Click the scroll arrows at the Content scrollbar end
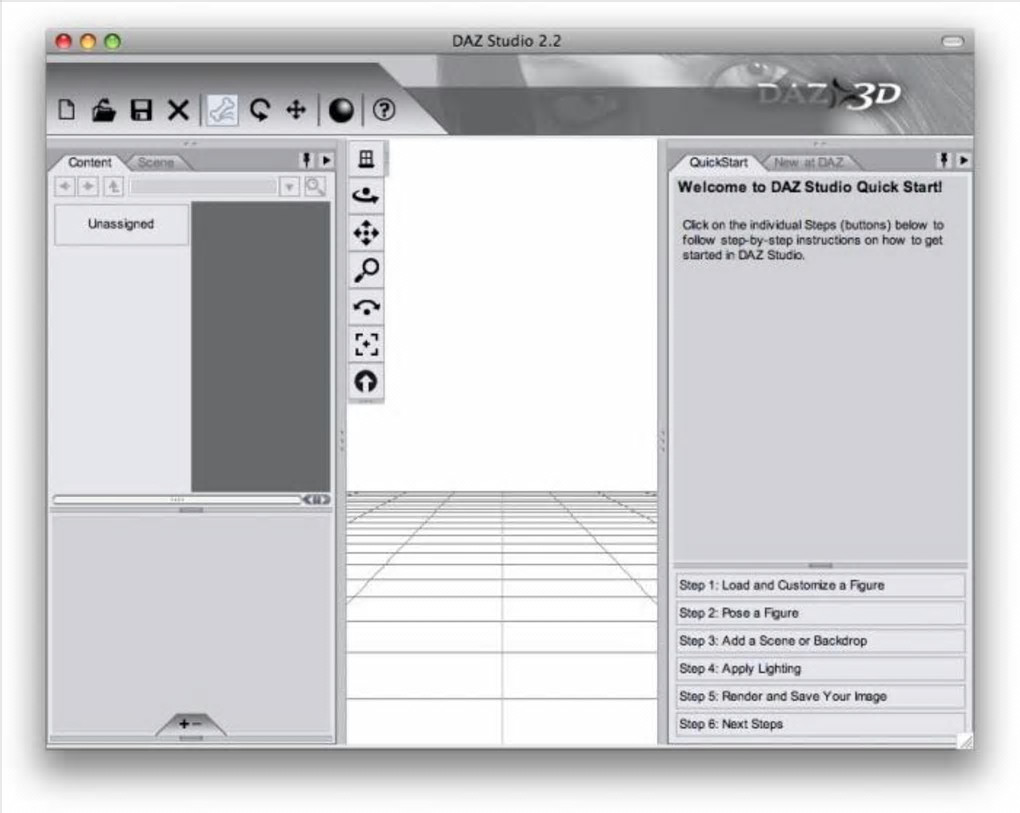1020x813 pixels. pyautogui.click(x=316, y=500)
